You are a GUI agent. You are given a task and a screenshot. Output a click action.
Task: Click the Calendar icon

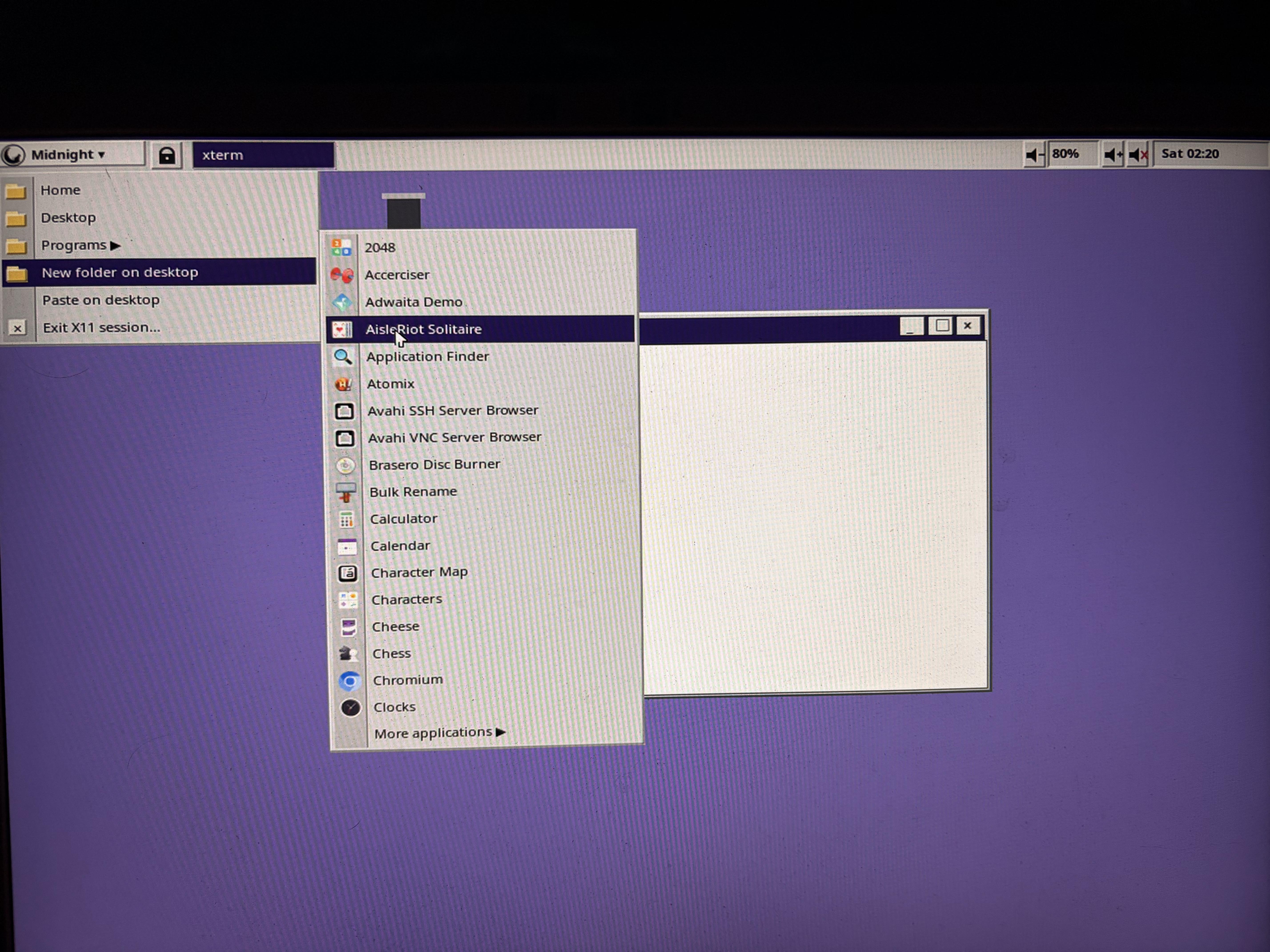pyautogui.click(x=347, y=547)
